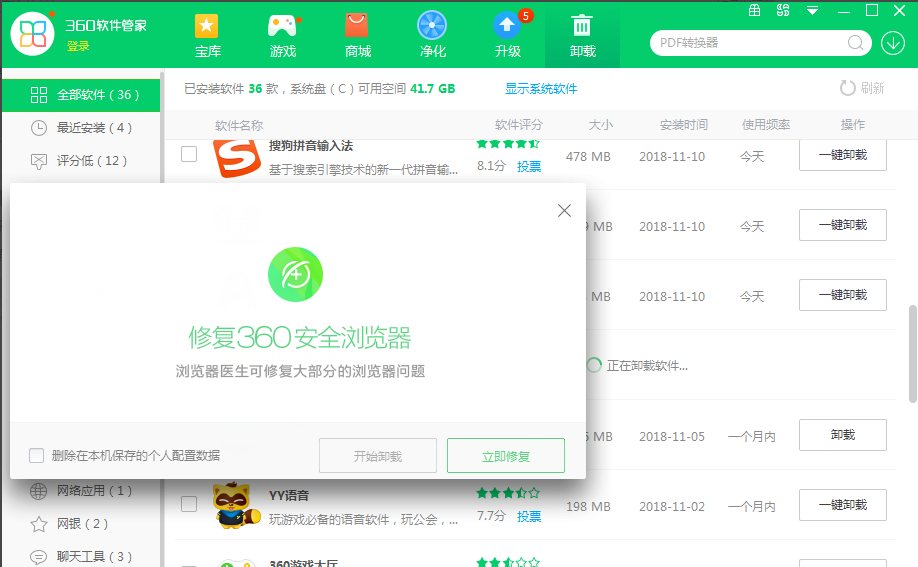
Task: Click the 刷新 refresh button
Action: 862,88
